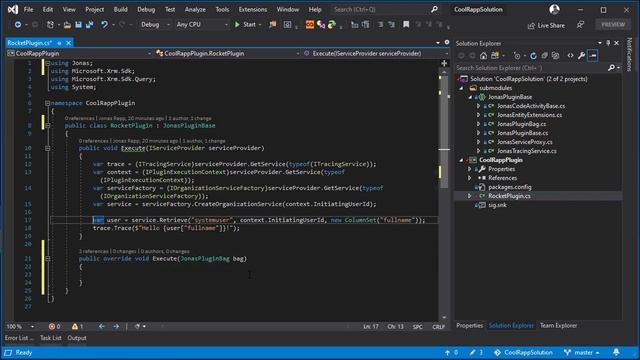Open the Debug configuration dropdown

[x=155, y=25]
